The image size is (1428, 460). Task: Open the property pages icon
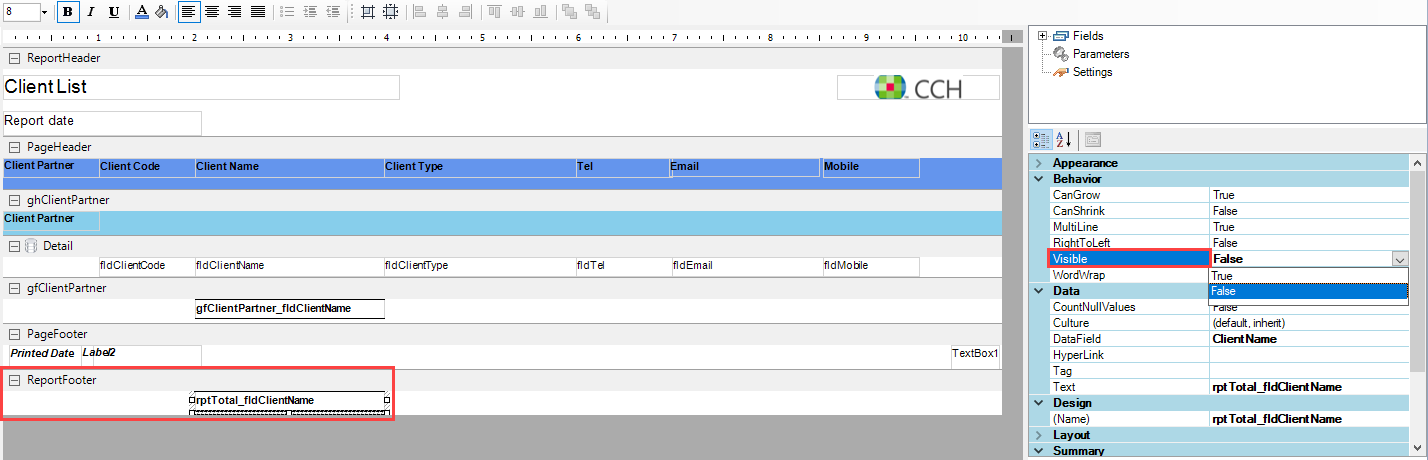point(1092,139)
